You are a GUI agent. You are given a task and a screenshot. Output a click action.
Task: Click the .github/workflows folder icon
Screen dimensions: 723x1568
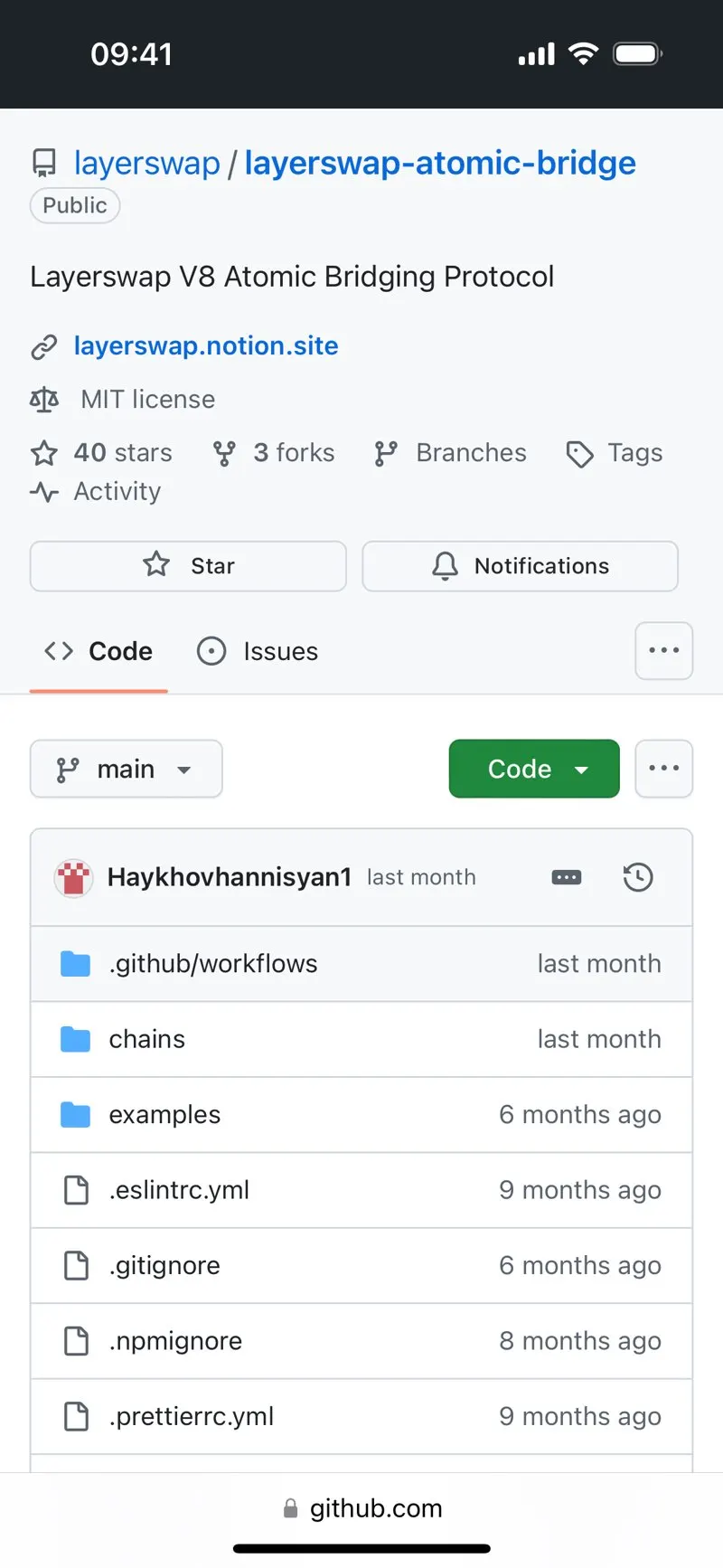tap(76, 964)
